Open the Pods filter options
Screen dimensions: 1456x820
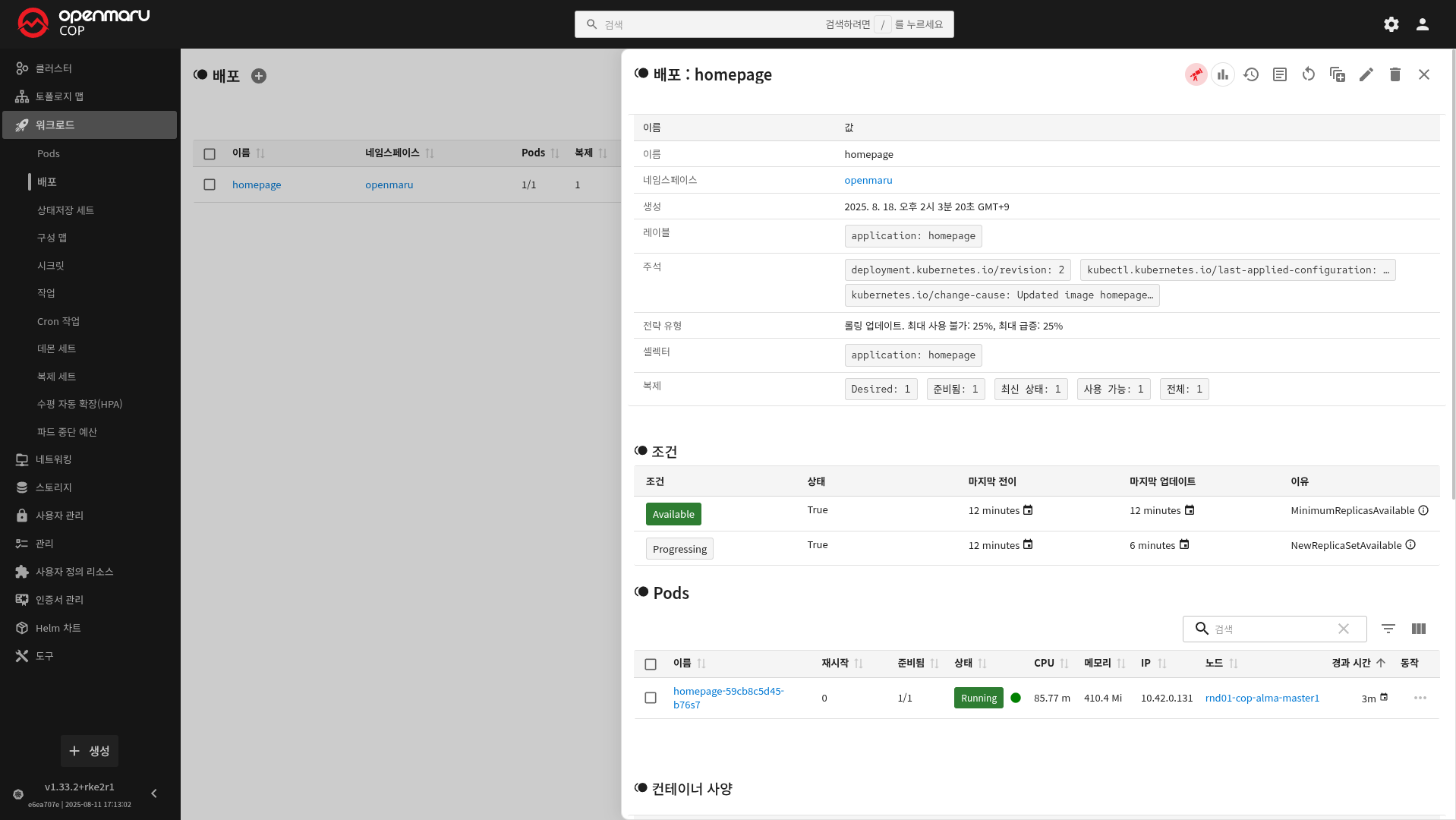point(1388,629)
